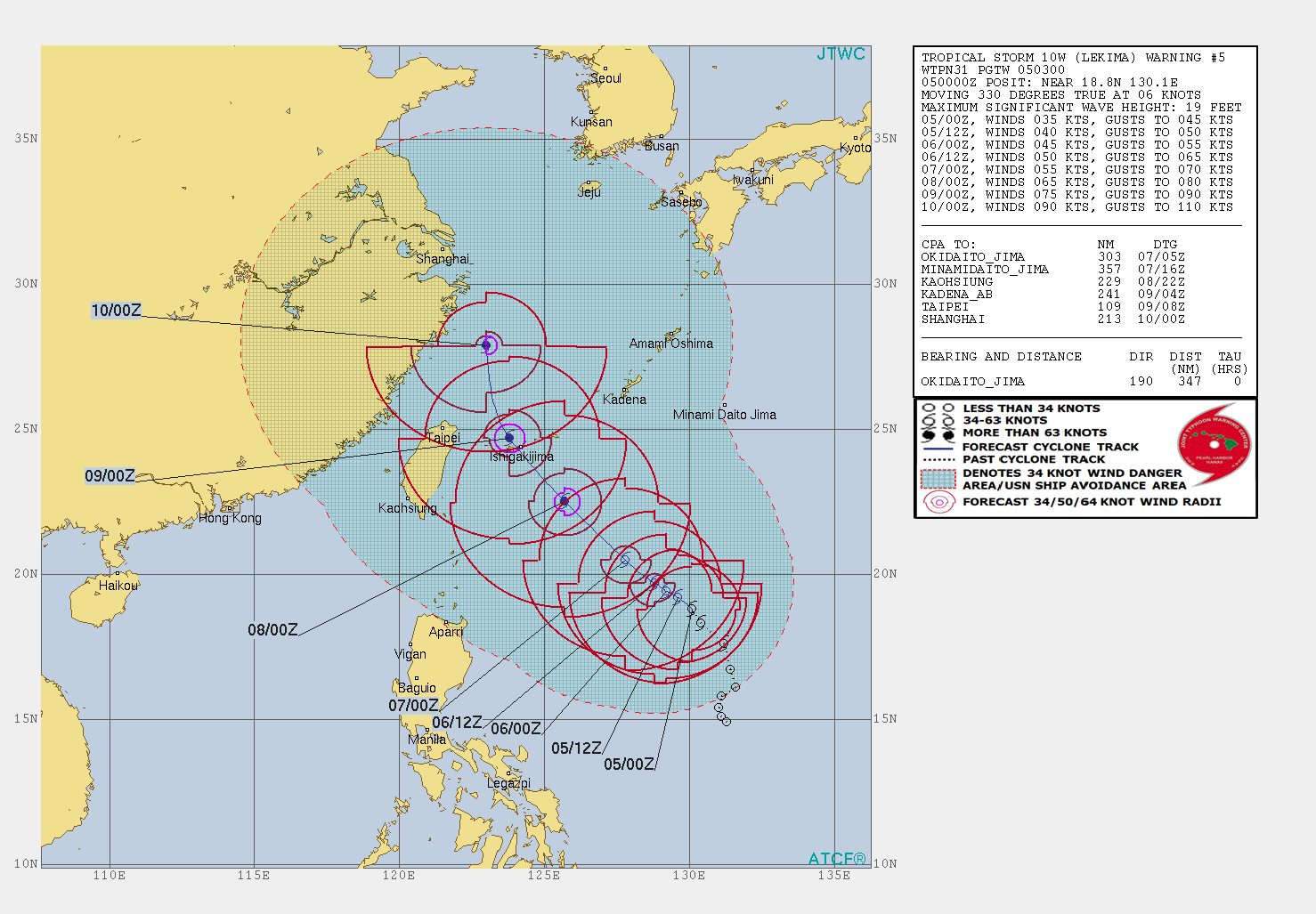Click the KADENA_AB CPA row
Image resolution: width=1316 pixels, height=914 pixels.
[1052, 294]
